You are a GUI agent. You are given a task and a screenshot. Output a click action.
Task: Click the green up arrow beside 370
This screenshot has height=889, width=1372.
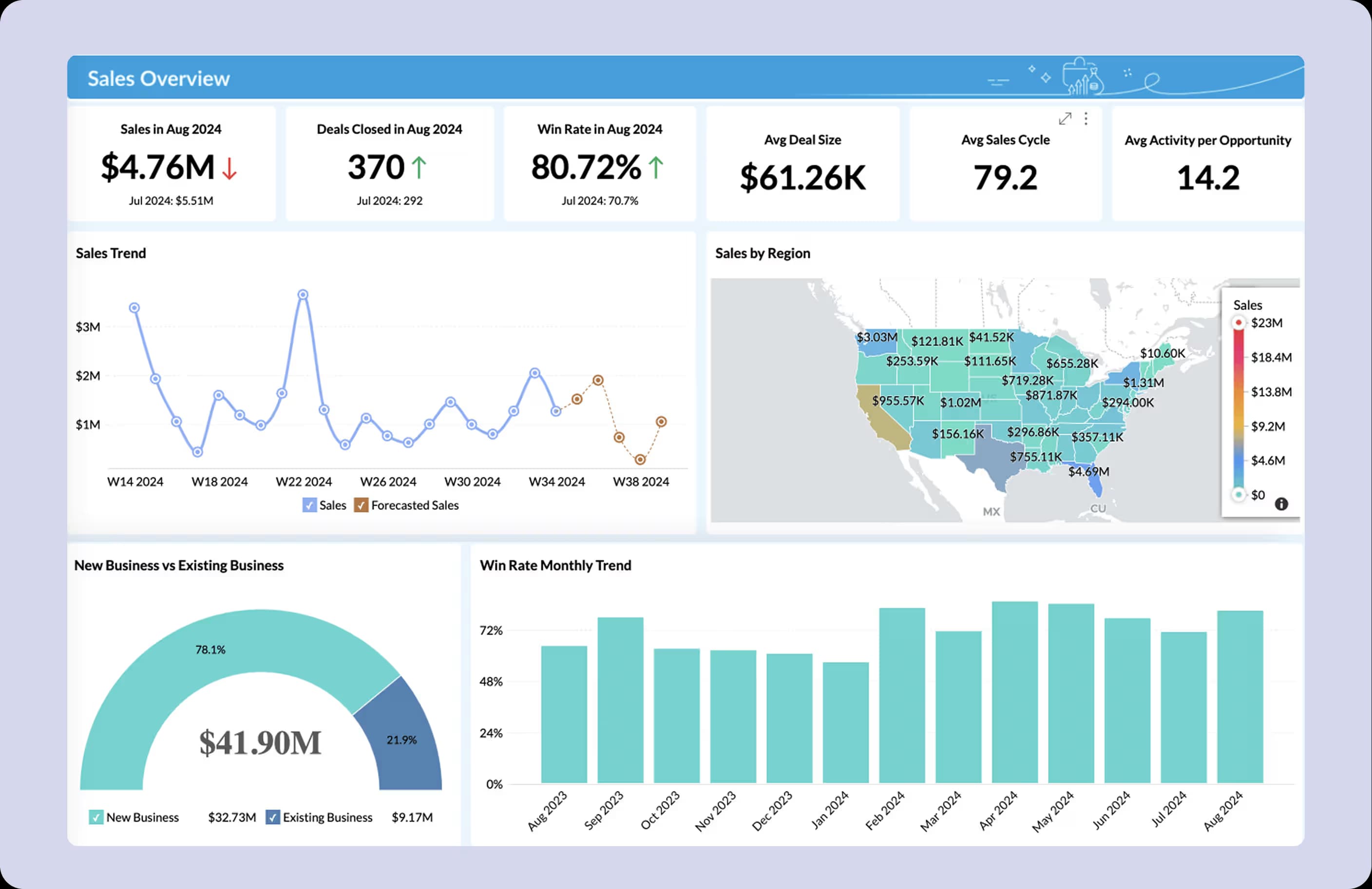click(419, 168)
